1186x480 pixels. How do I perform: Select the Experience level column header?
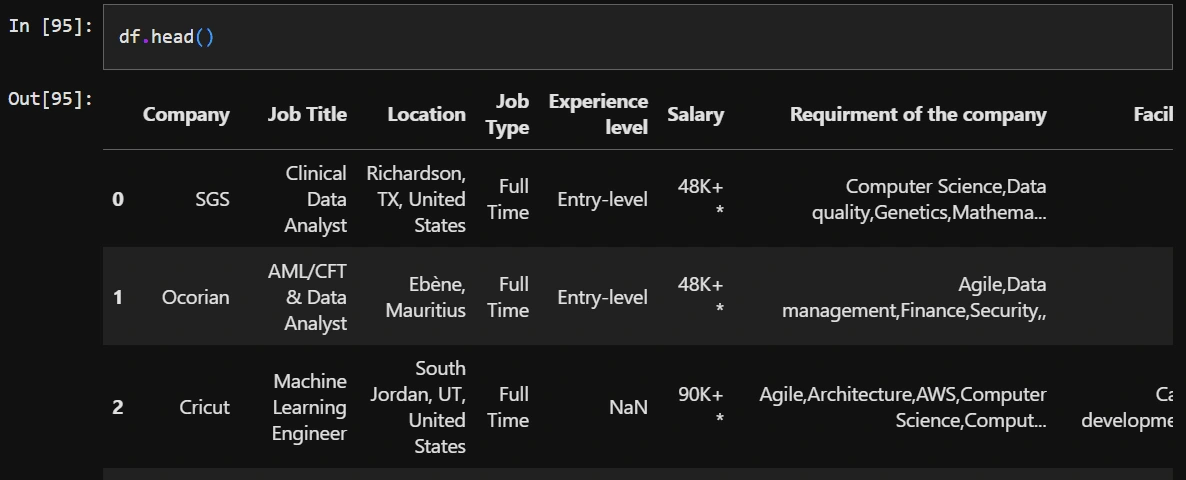tap(598, 114)
